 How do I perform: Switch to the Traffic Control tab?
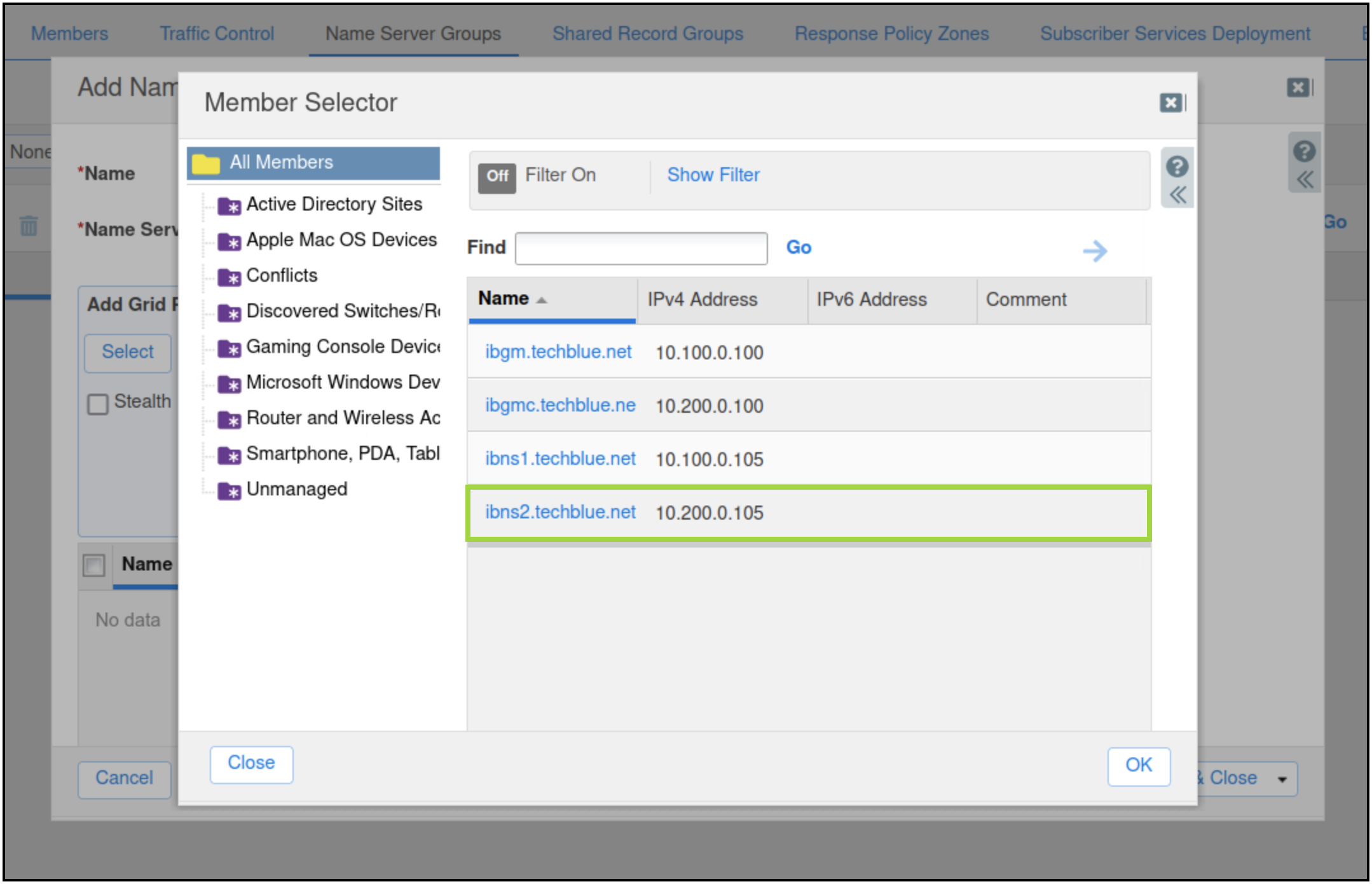217,33
